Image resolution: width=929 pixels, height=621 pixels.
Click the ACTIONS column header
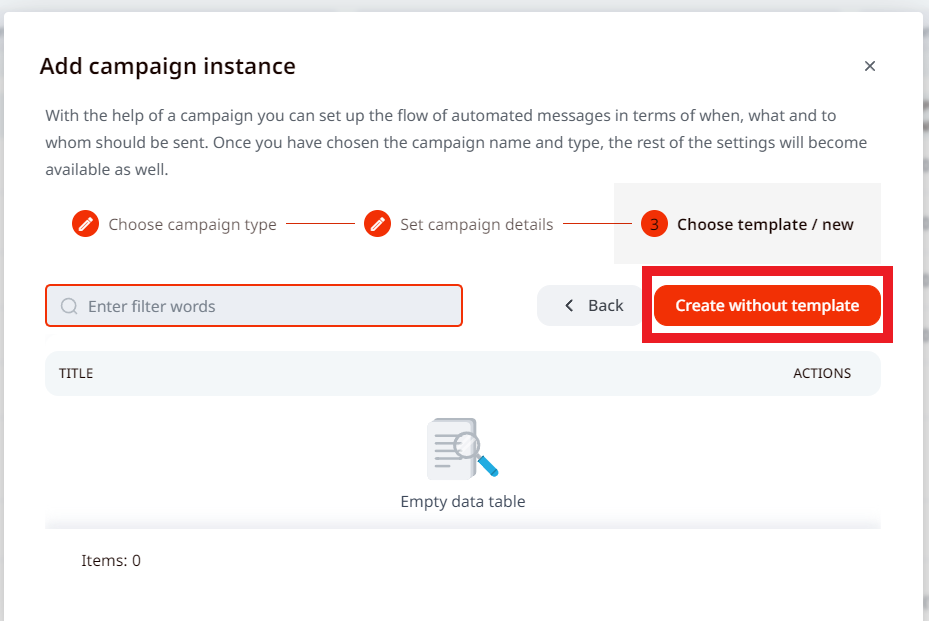(x=822, y=373)
